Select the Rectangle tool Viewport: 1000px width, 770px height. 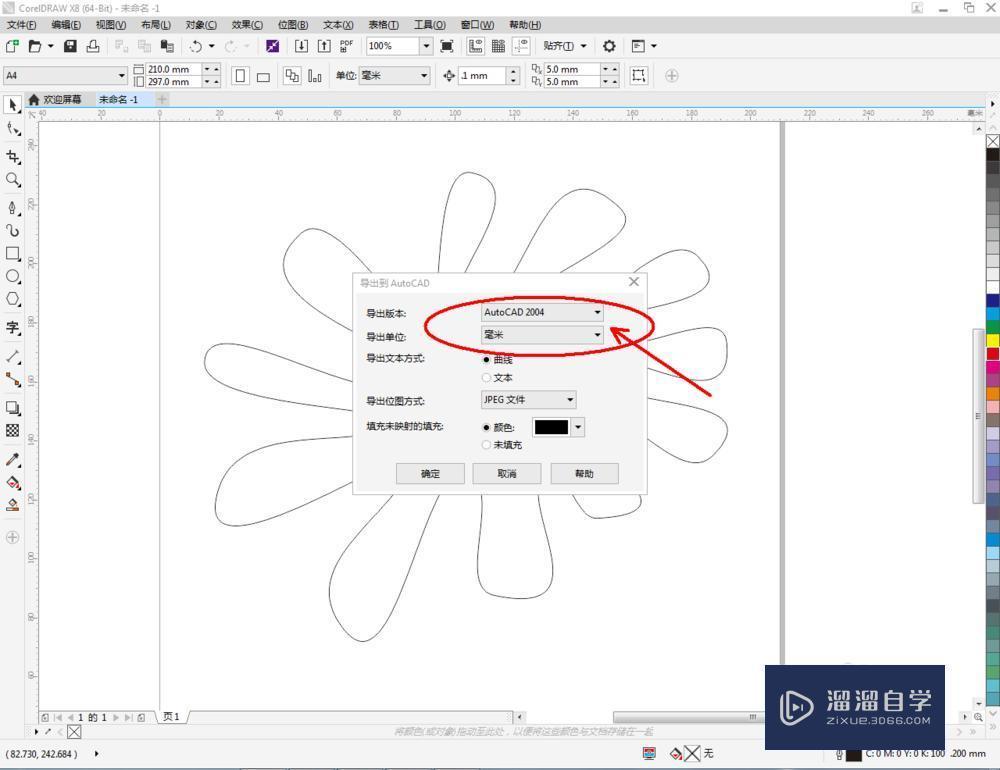(13, 254)
